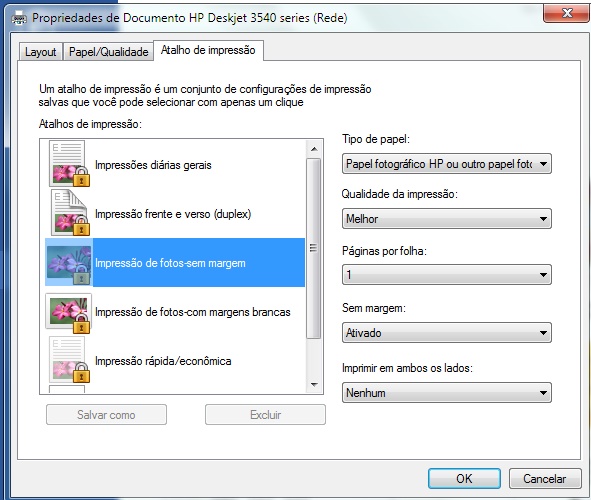
Task: Click the shortcuts list scroll up arrow
Action: (314, 149)
